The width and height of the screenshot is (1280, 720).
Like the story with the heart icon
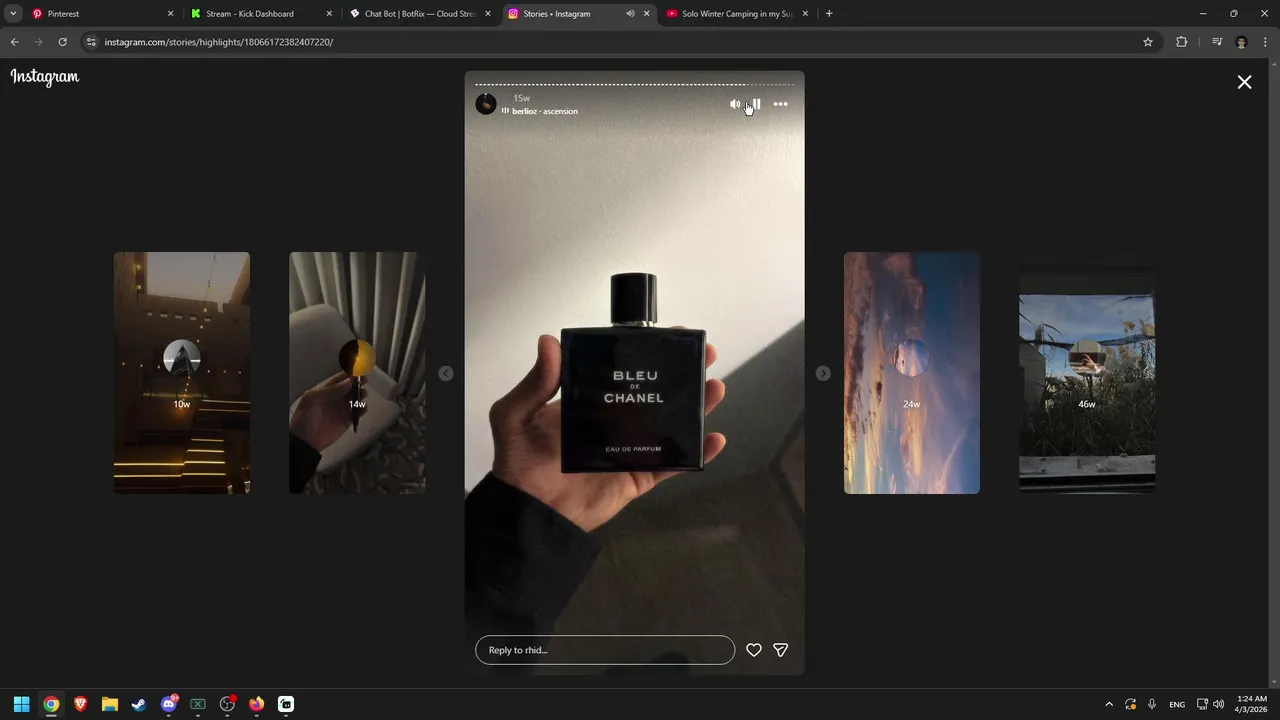(754, 650)
